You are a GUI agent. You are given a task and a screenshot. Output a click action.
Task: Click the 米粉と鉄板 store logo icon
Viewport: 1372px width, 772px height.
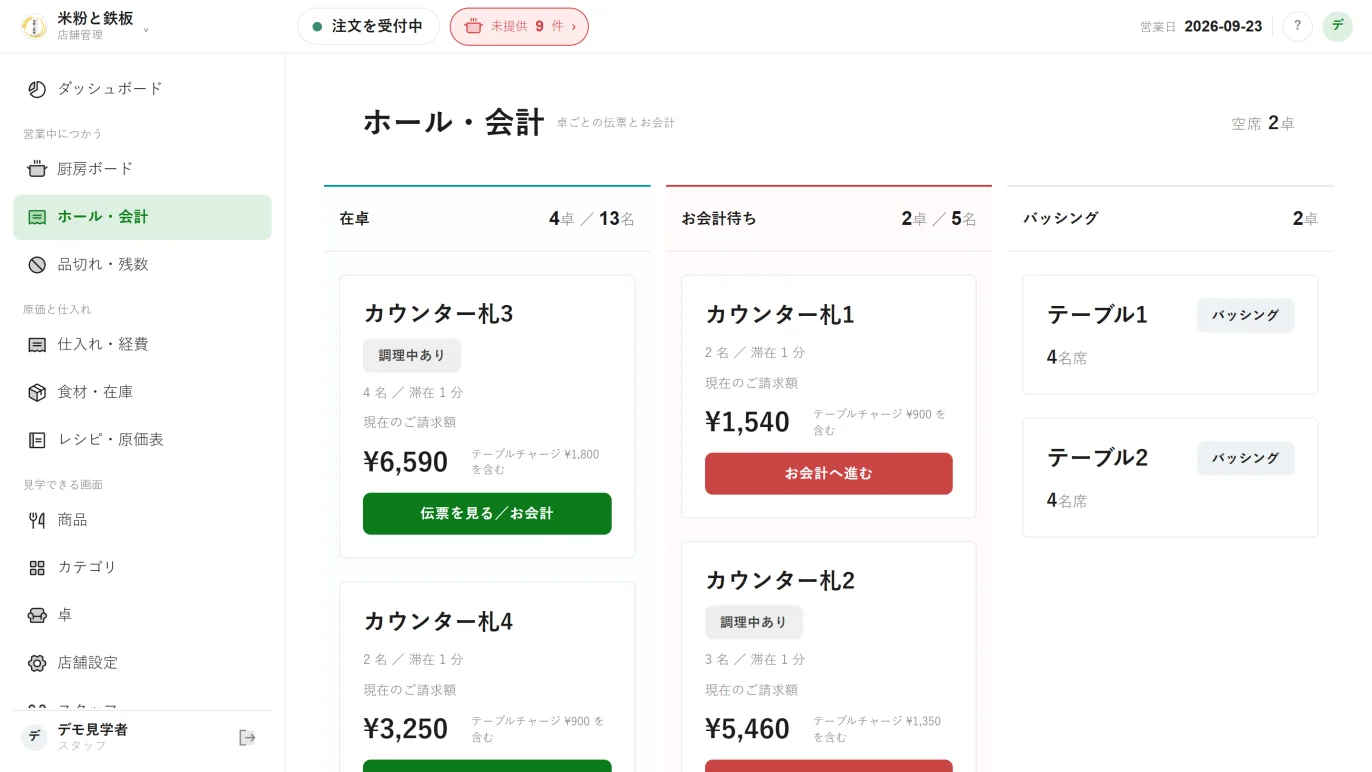(34, 27)
